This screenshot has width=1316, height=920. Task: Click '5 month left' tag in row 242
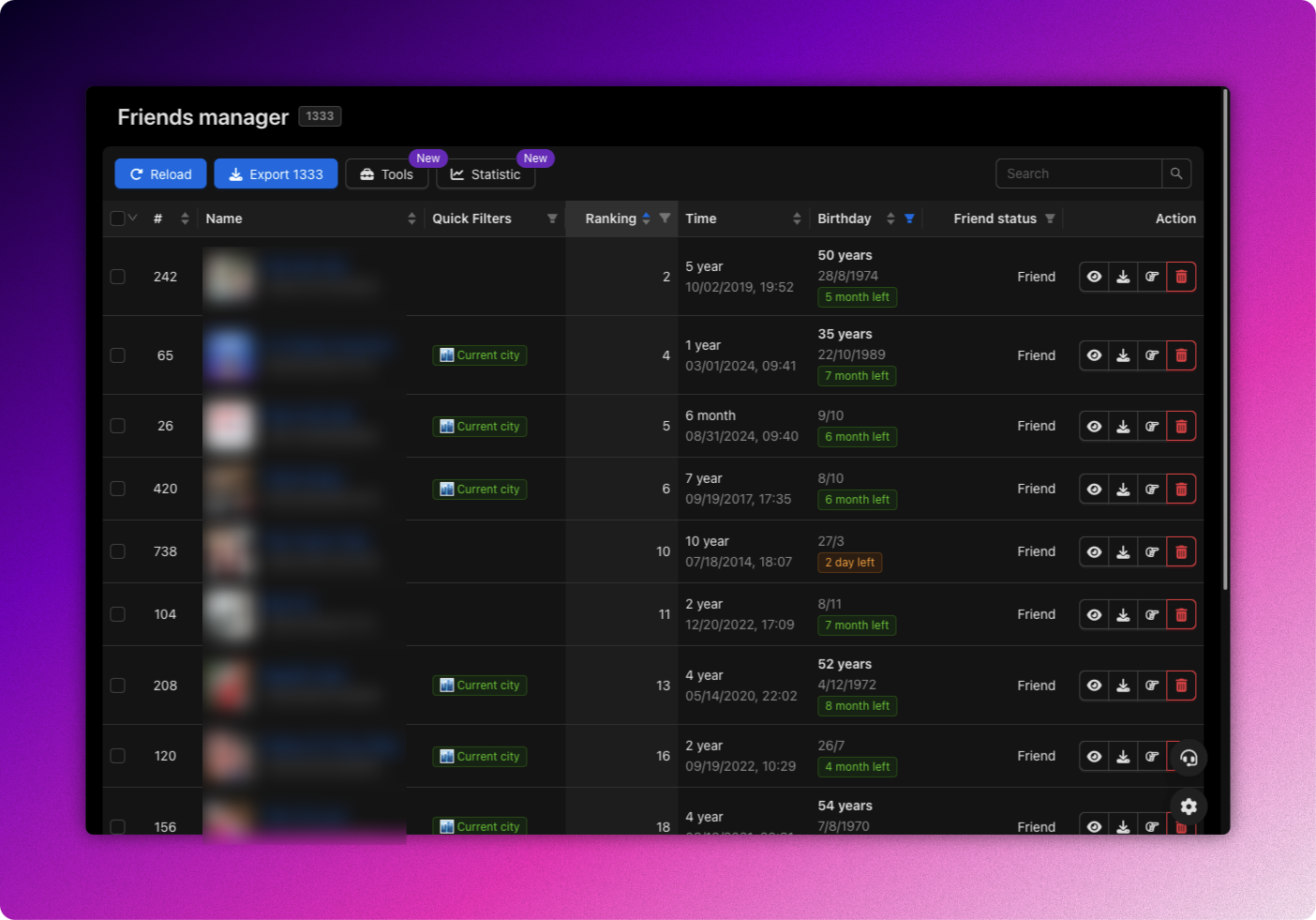pyautogui.click(x=858, y=297)
